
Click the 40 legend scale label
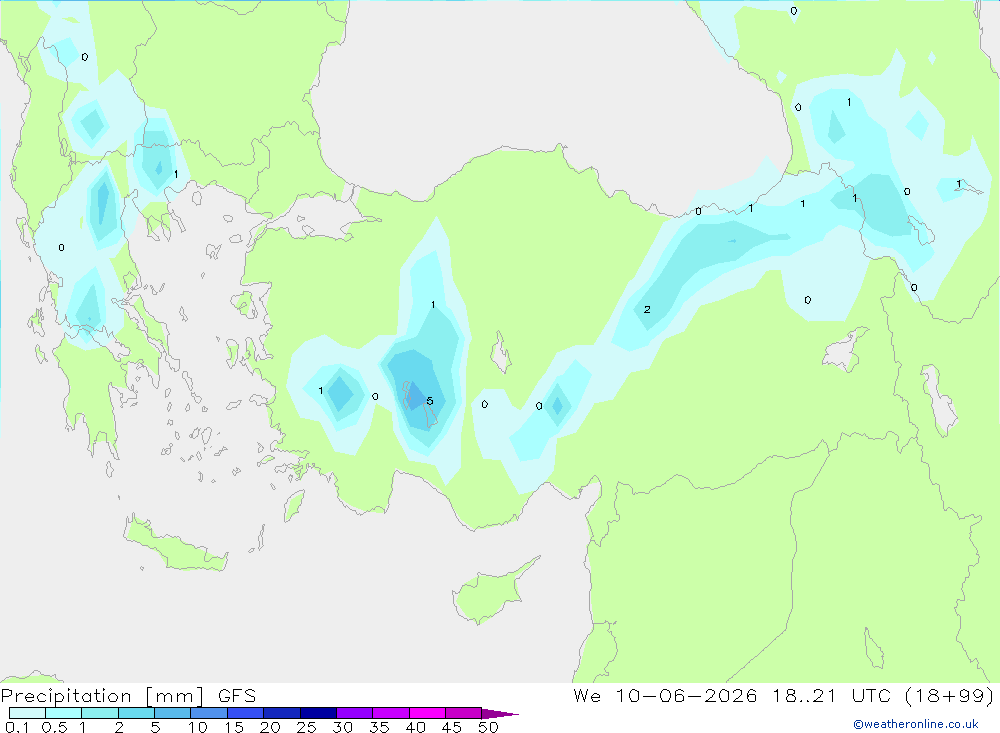click(x=415, y=727)
